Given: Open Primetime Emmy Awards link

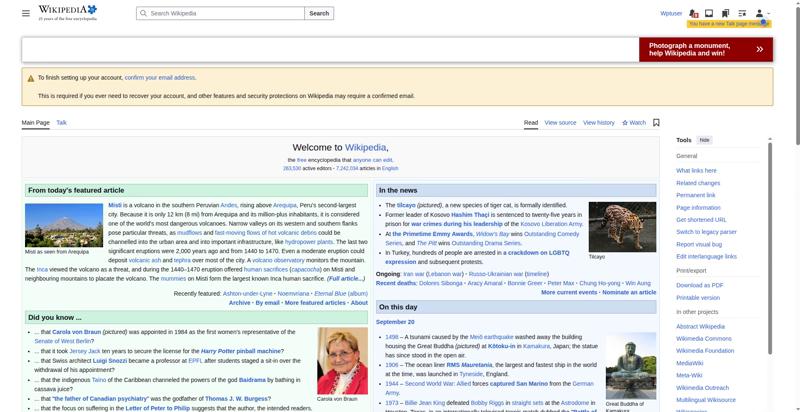Looking at the screenshot, I should 433,234.
